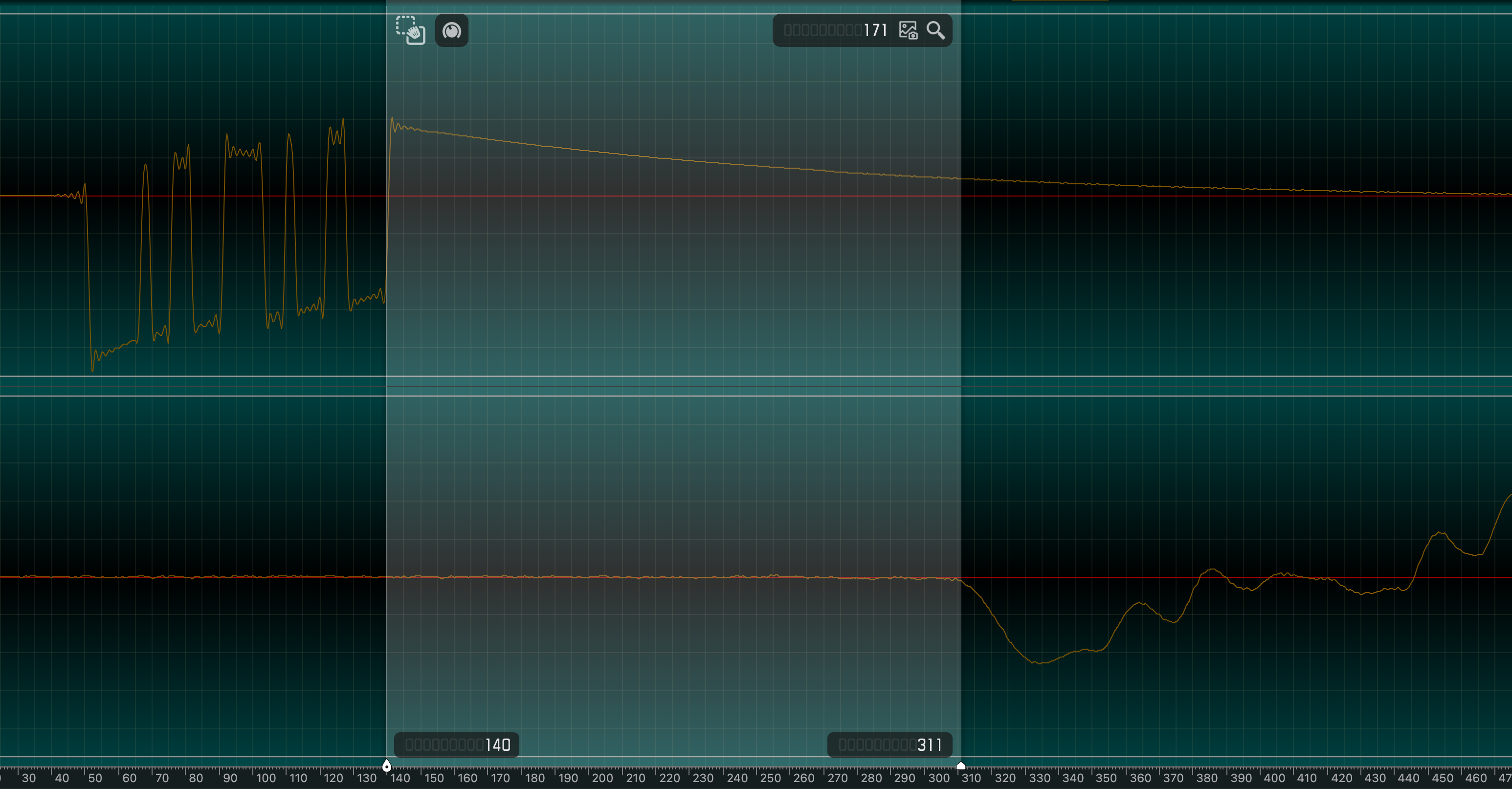The height and width of the screenshot is (789, 1512).
Task: Click the ruler at the 400 label
Action: (1274, 778)
